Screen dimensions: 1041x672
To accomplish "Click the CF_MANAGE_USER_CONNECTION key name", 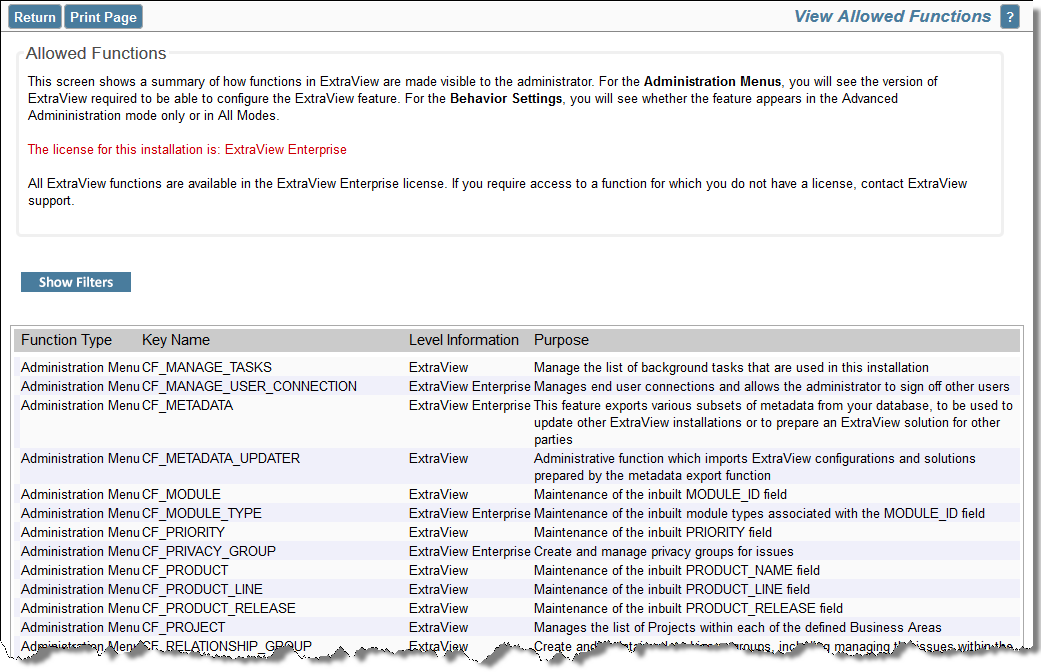I will [x=249, y=386].
